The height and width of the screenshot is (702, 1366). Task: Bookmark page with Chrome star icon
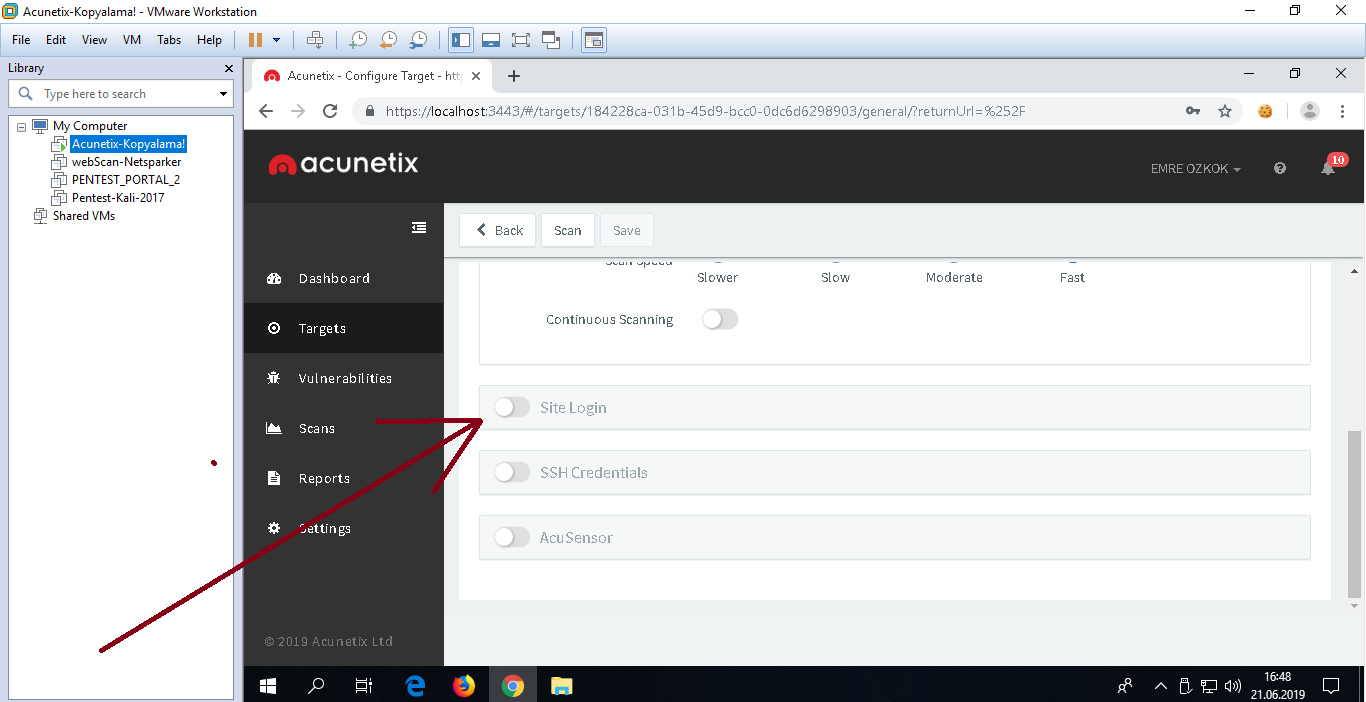coord(1225,111)
